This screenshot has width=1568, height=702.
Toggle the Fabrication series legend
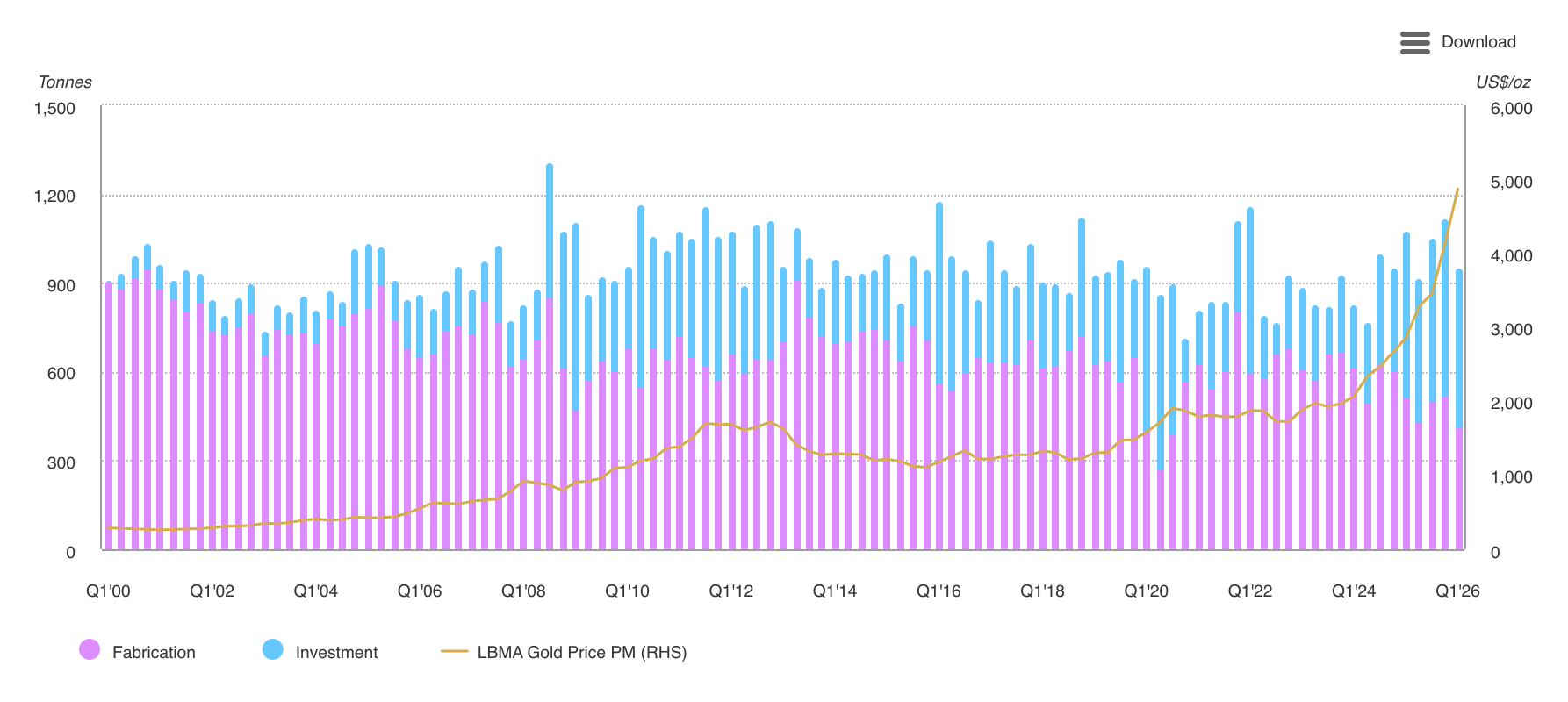[137, 651]
